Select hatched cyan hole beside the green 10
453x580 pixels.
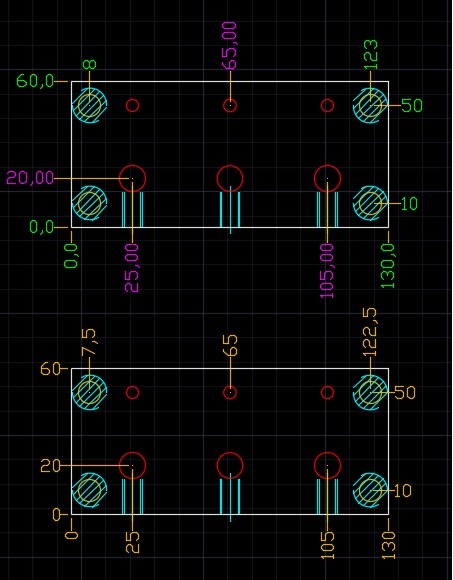(x=371, y=203)
